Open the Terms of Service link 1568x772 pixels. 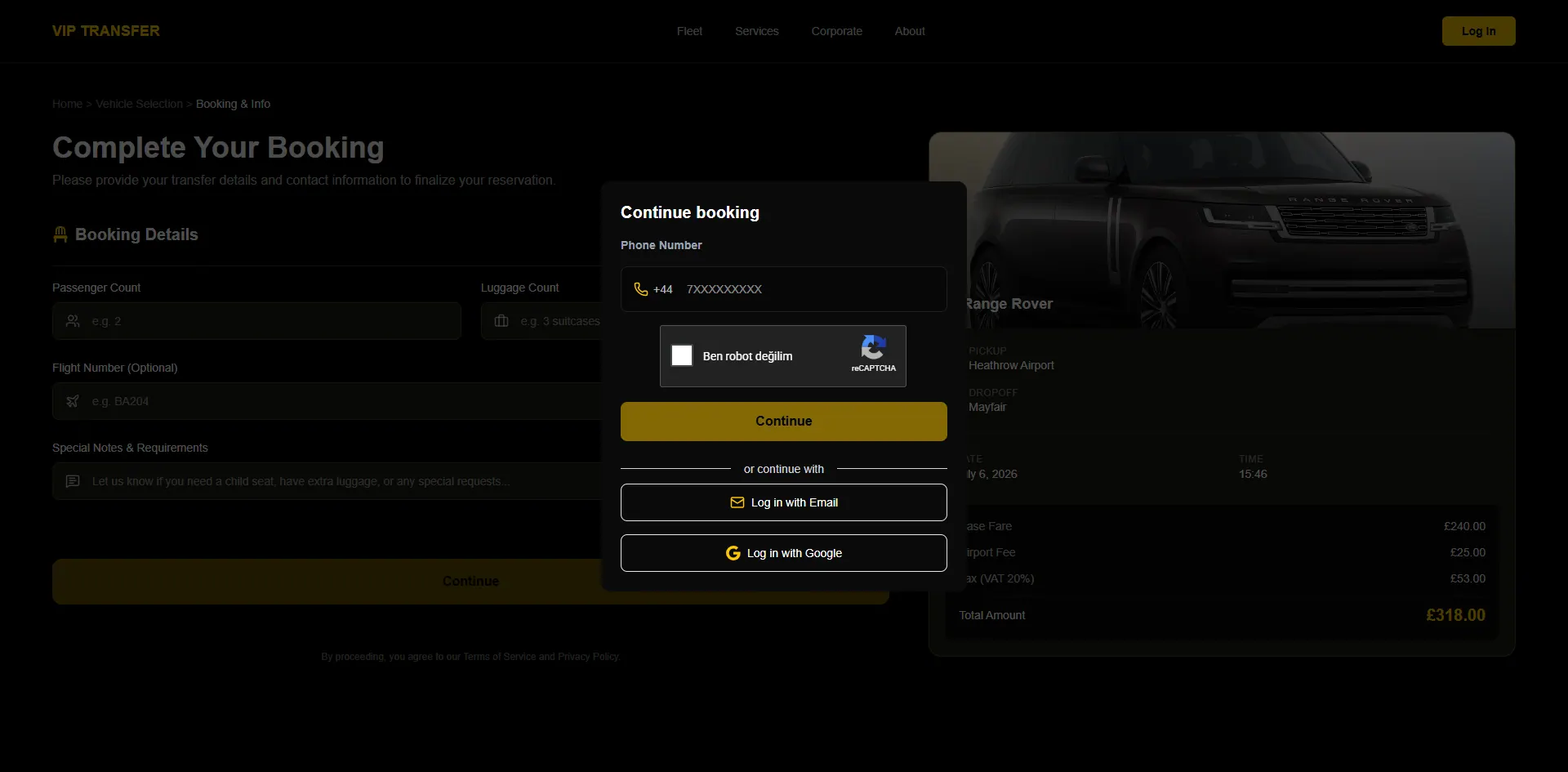pyautogui.click(x=500, y=657)
